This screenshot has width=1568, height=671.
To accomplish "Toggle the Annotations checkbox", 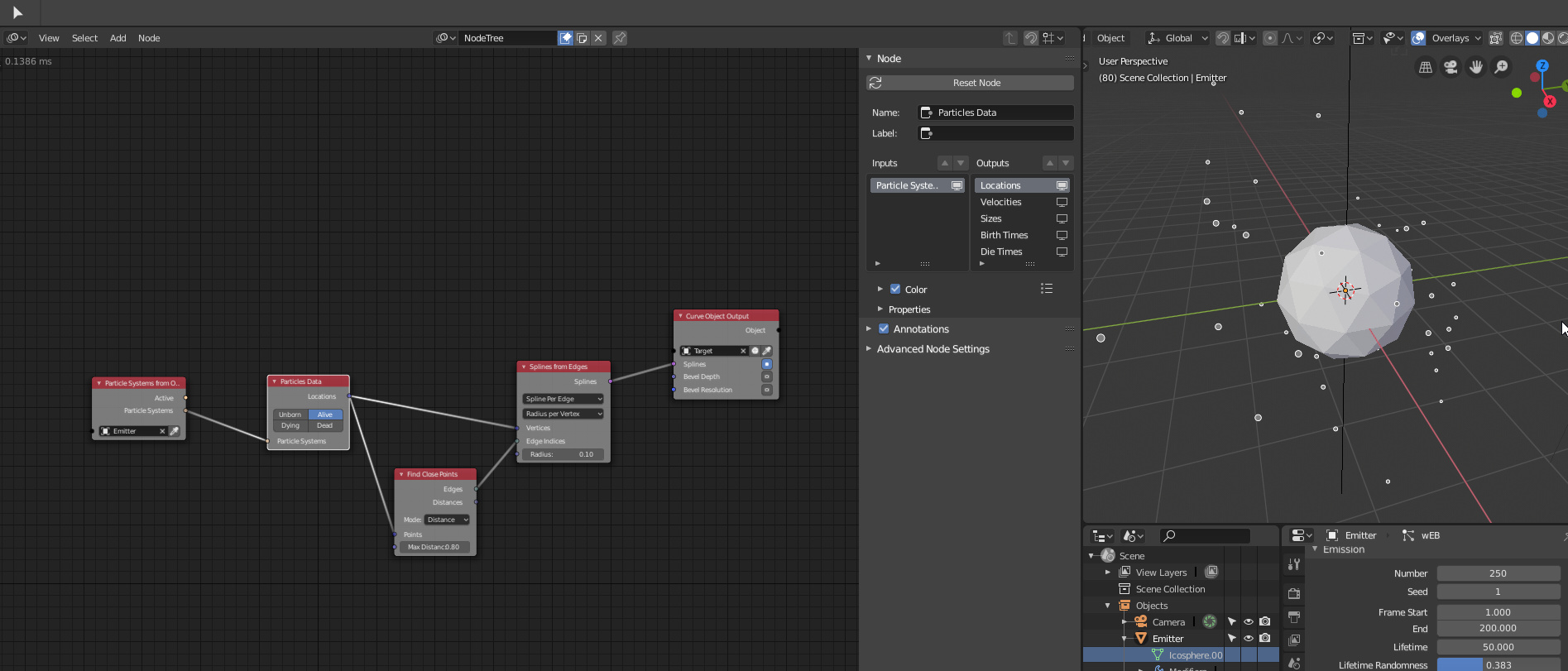I will [884, 329].
